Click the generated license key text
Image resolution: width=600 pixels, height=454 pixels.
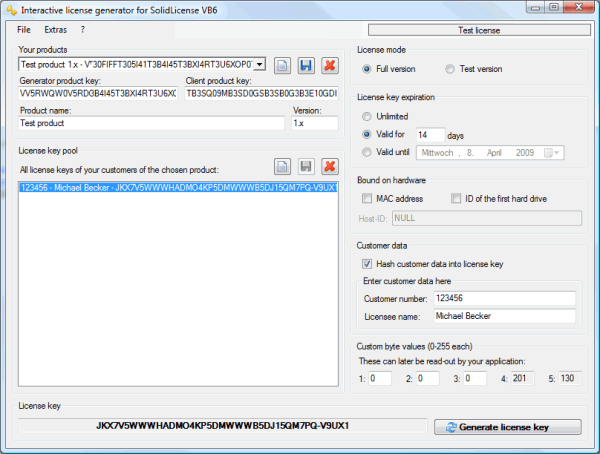coord(222,426)
